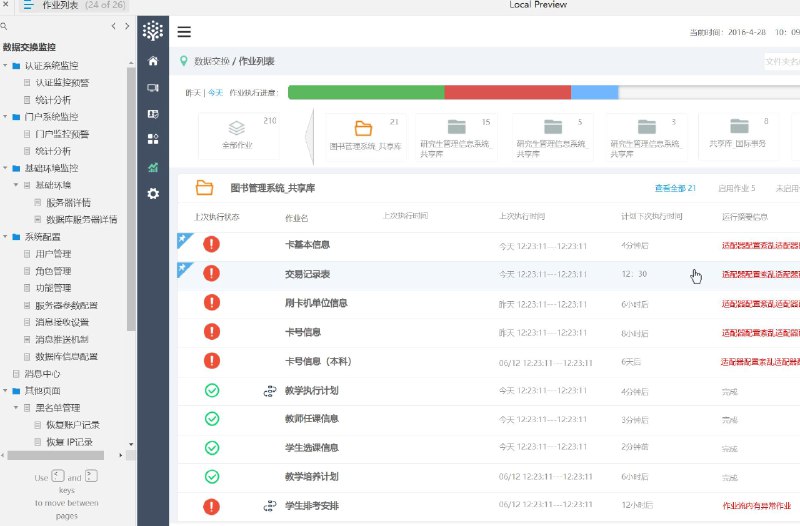Click the search icon in page panel

(x=4, y=26)
